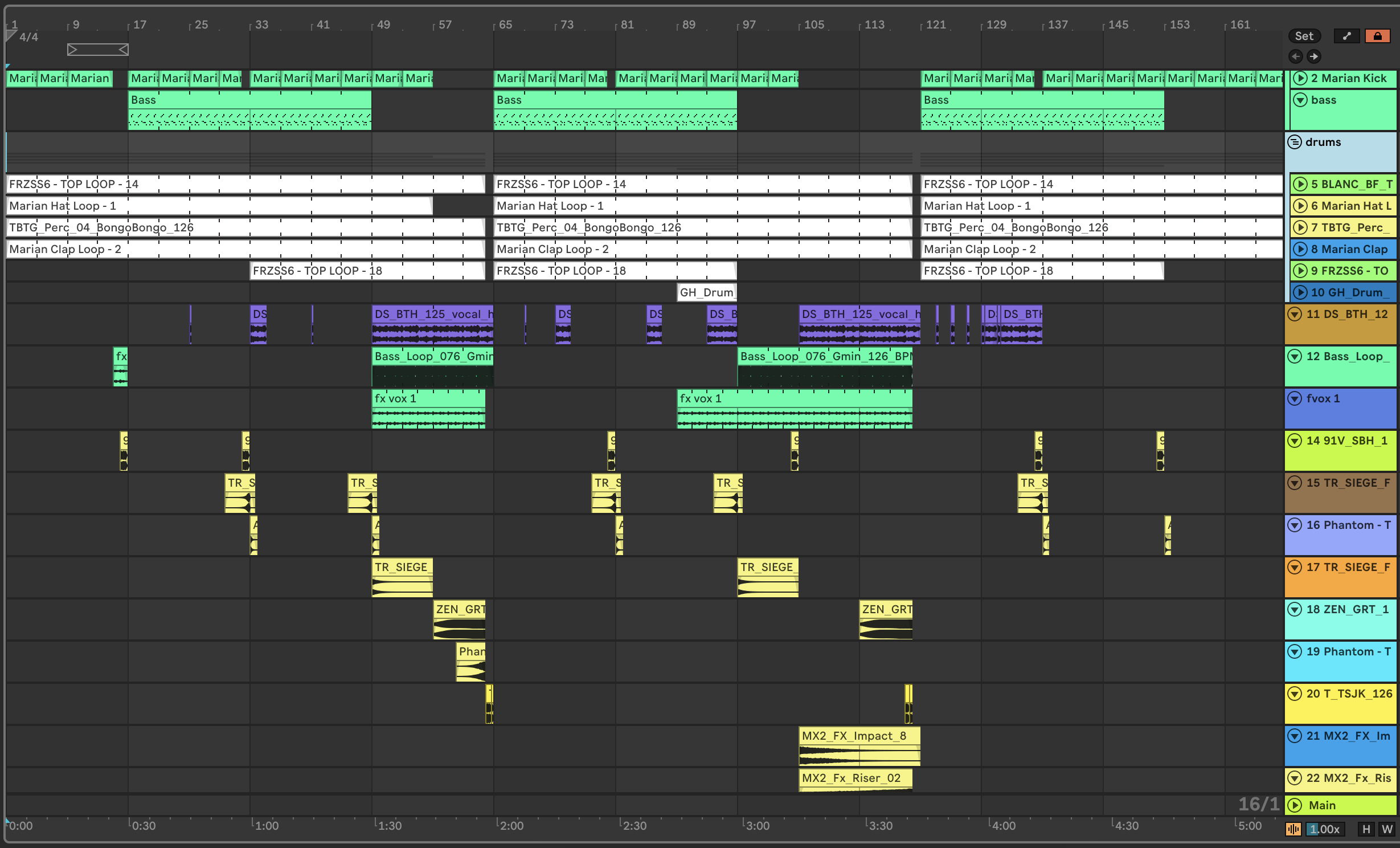Click the H optimize height button
1400x848 pixels.
point(1366,829)
